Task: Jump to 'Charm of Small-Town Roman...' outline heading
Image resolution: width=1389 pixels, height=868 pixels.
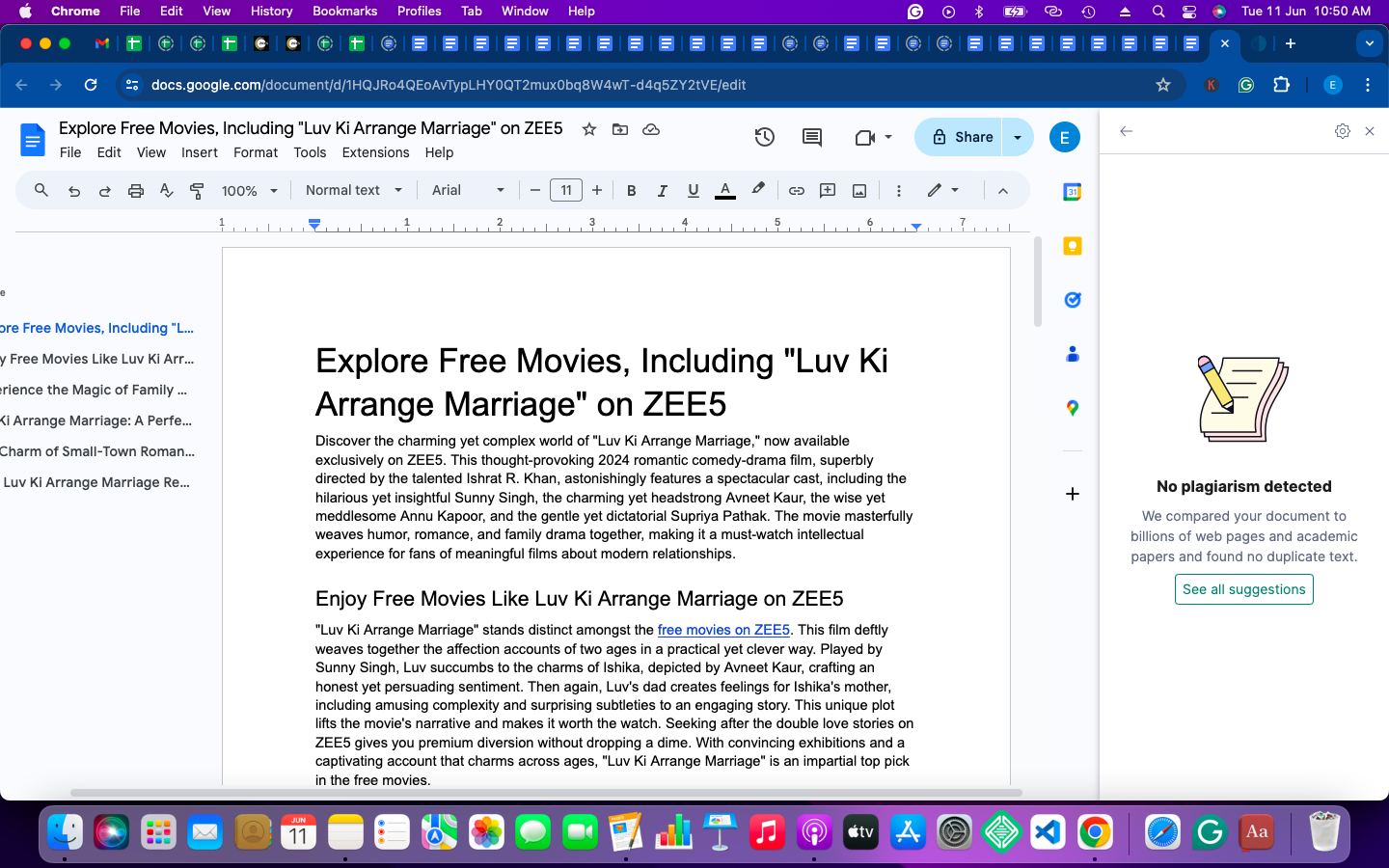Action: (x=97, y=451)
